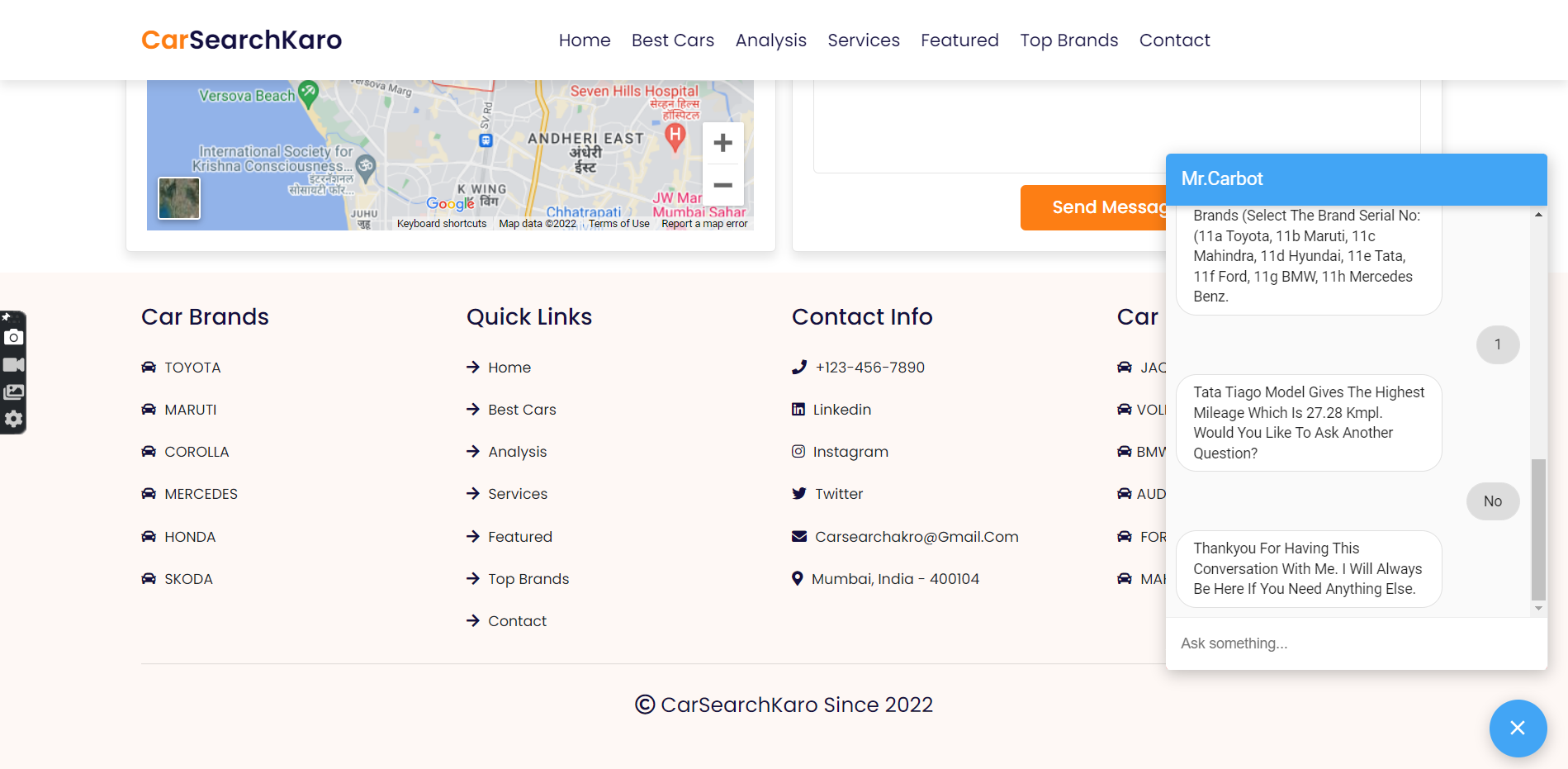Viewport: 1568px width, 769px height.
Task: Open Top Brands in top navigation
Action: click(x=1069, y=40)
